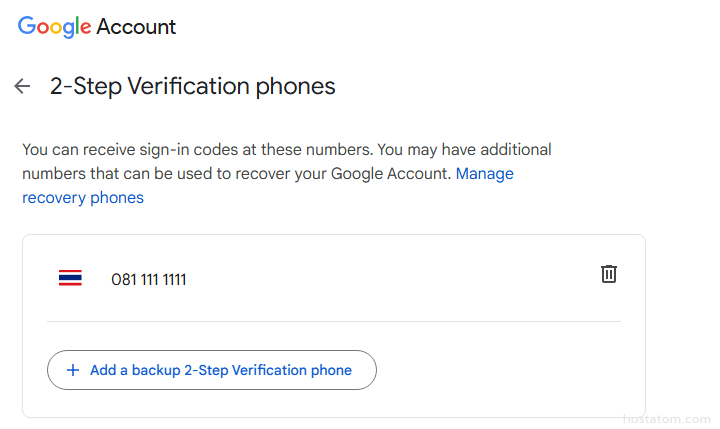Open the Manage recovery phones link
The image size is (720, 429).
[484, 174]
